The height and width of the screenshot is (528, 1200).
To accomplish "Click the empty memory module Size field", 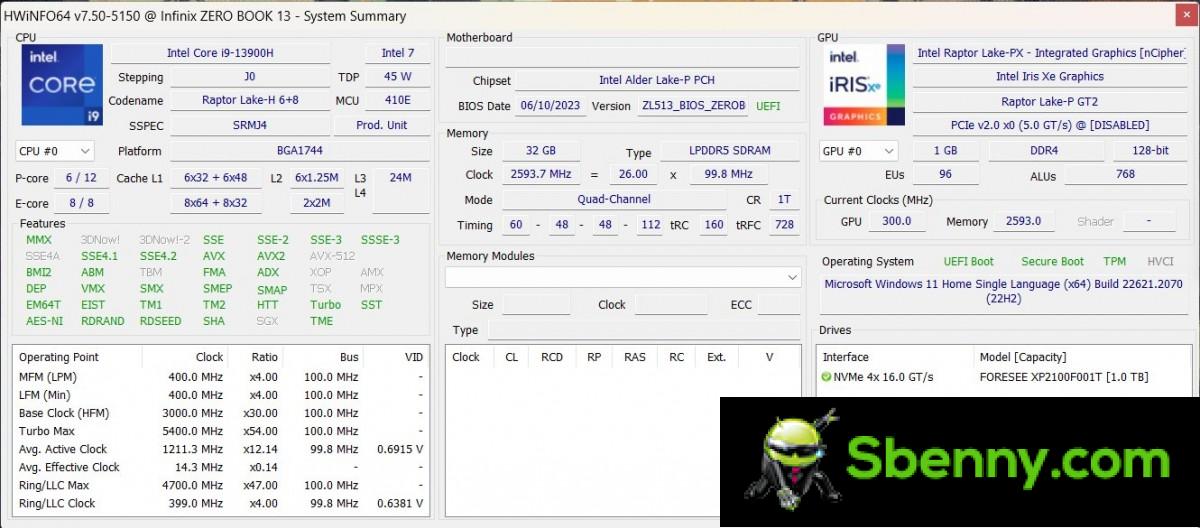I will (x=536, y=305).
